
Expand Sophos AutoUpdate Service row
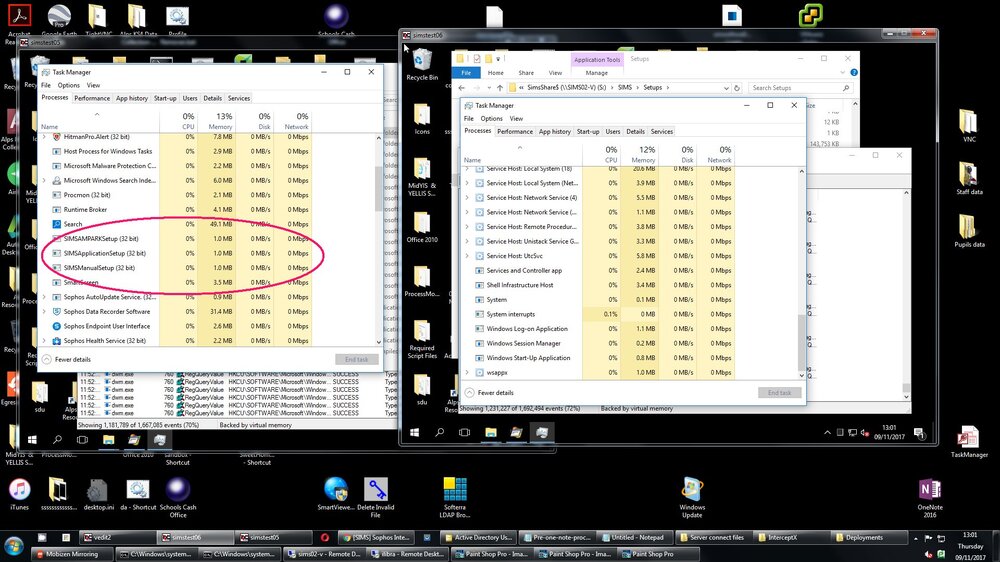click(x=44, y=297)
